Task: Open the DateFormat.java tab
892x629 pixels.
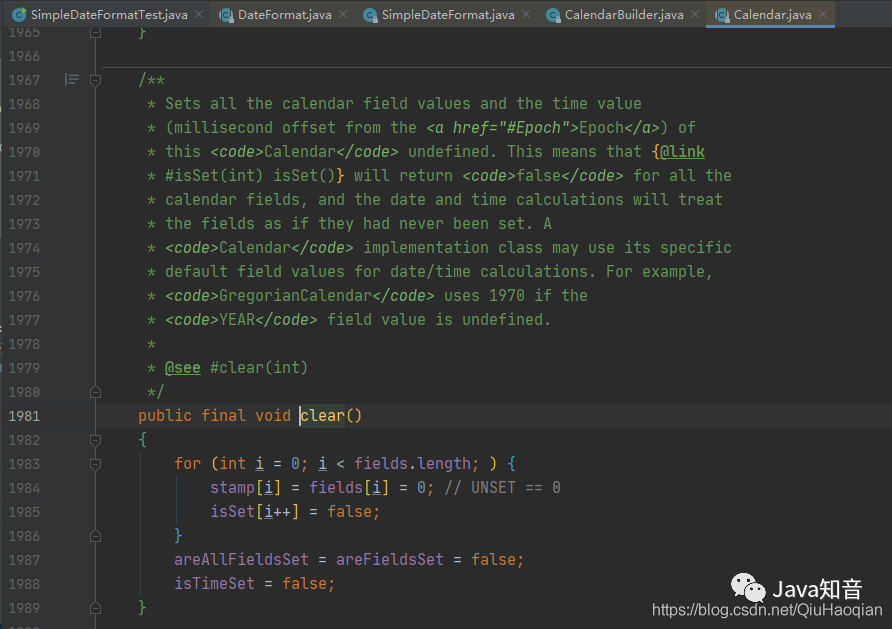Action: click(284, 15)
